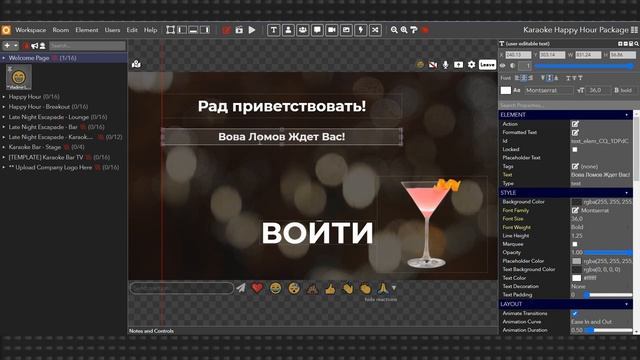Click the chat message input box
This screenshot has width=640, height=360.
[182, 288]
